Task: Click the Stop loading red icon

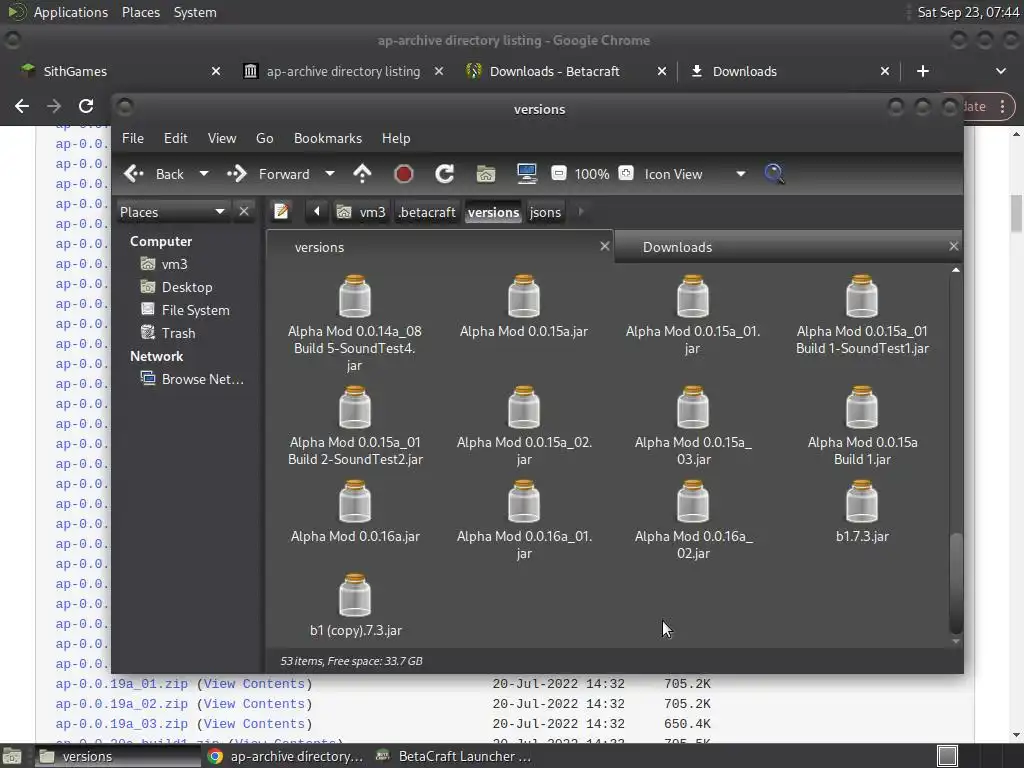Action: tap(404, 174)
